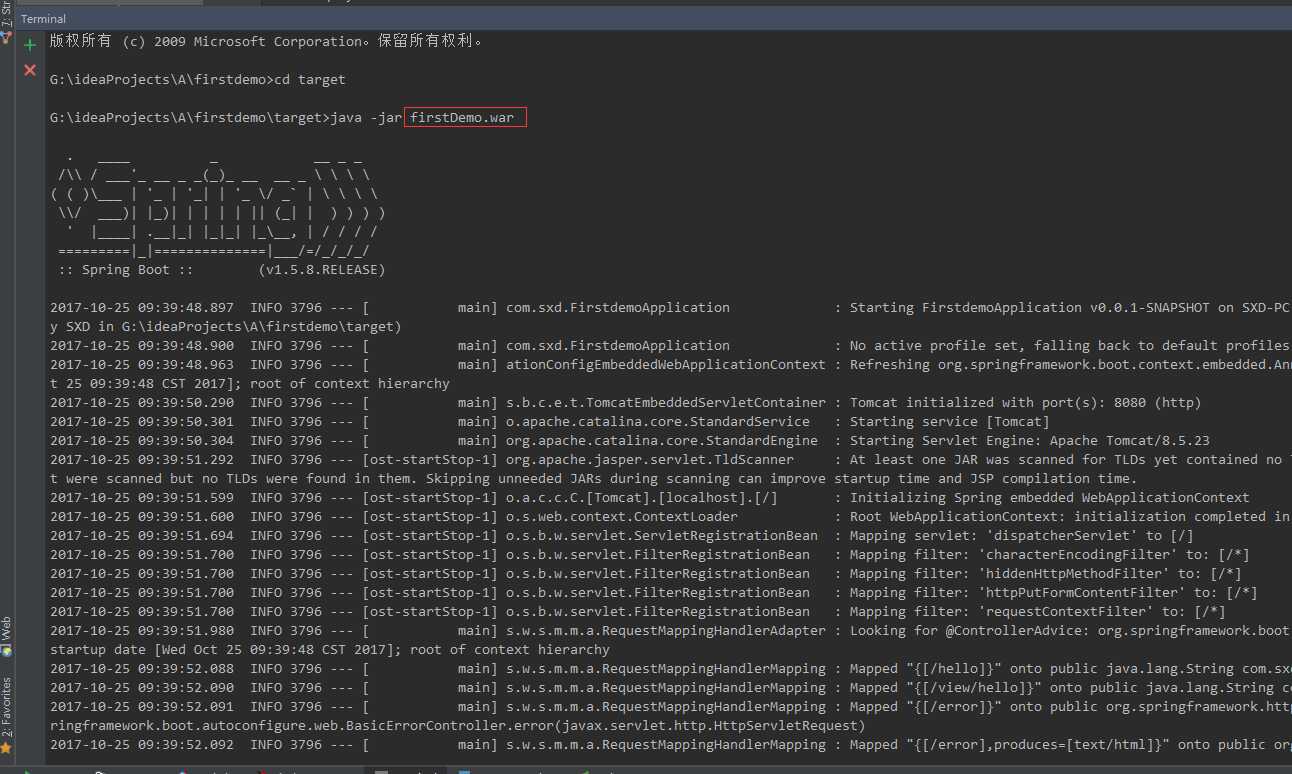Open a new terminal session with the green plus
Viewport: 1292px width, 774px height.
coord(30,45)
